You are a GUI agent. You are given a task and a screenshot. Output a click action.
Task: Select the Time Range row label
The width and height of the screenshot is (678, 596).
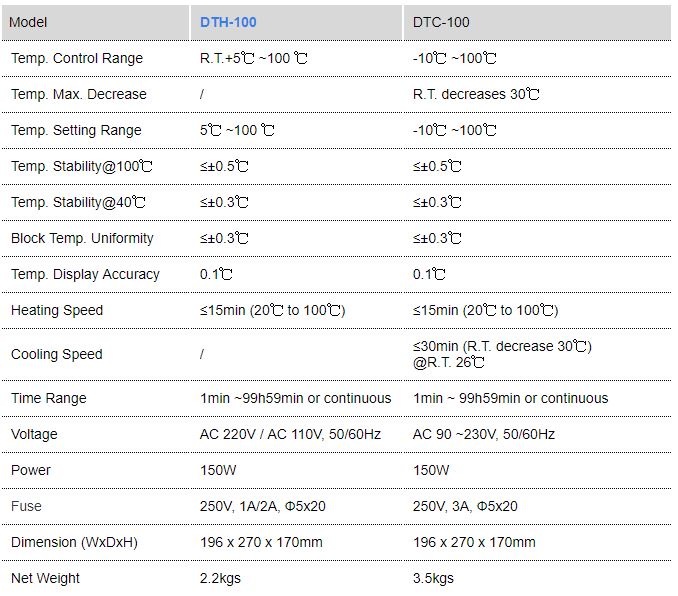point(48,398)
